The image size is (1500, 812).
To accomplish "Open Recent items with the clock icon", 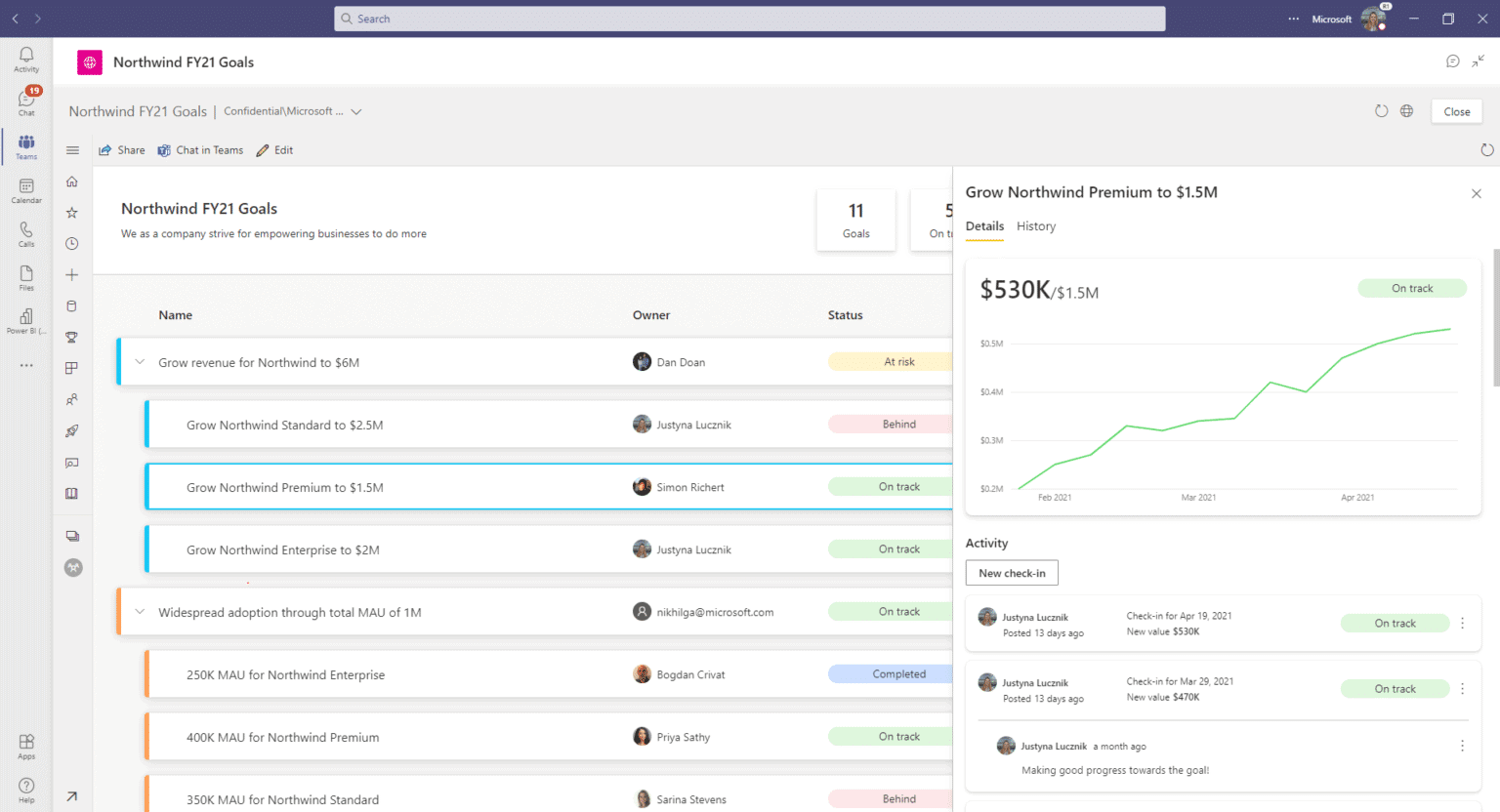I will (x=71, y=243).
